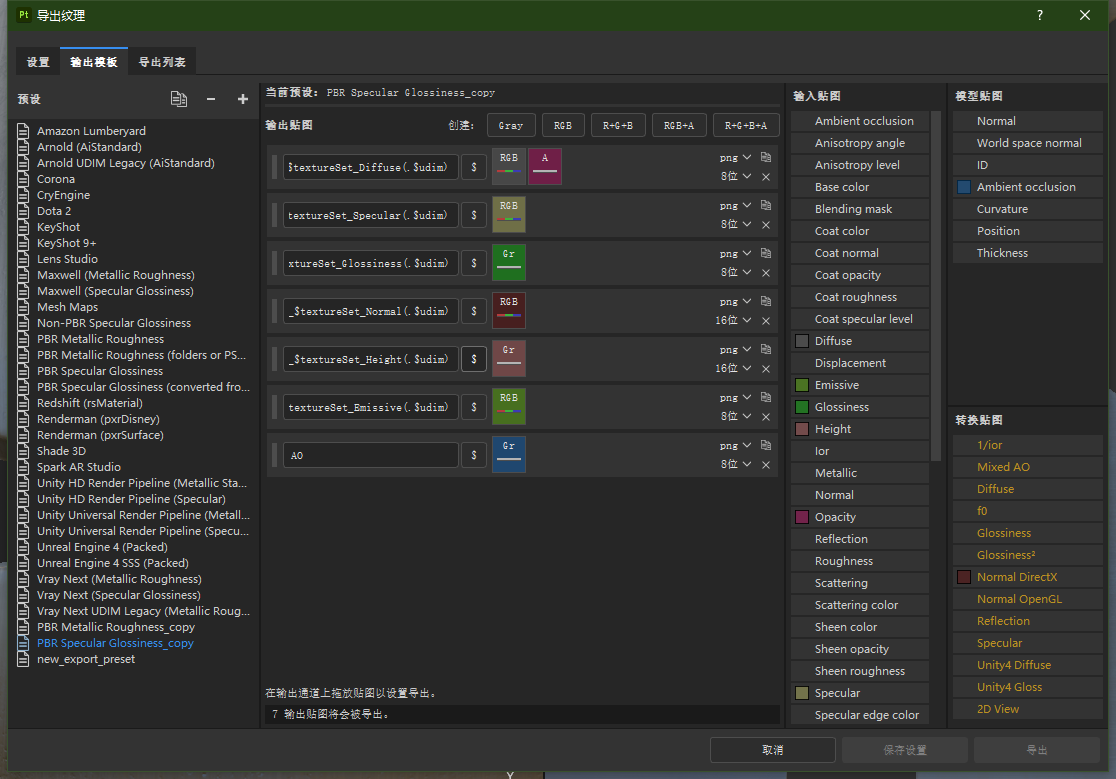
Task: Switch to the 输出模板 tab
Action: 94,62
